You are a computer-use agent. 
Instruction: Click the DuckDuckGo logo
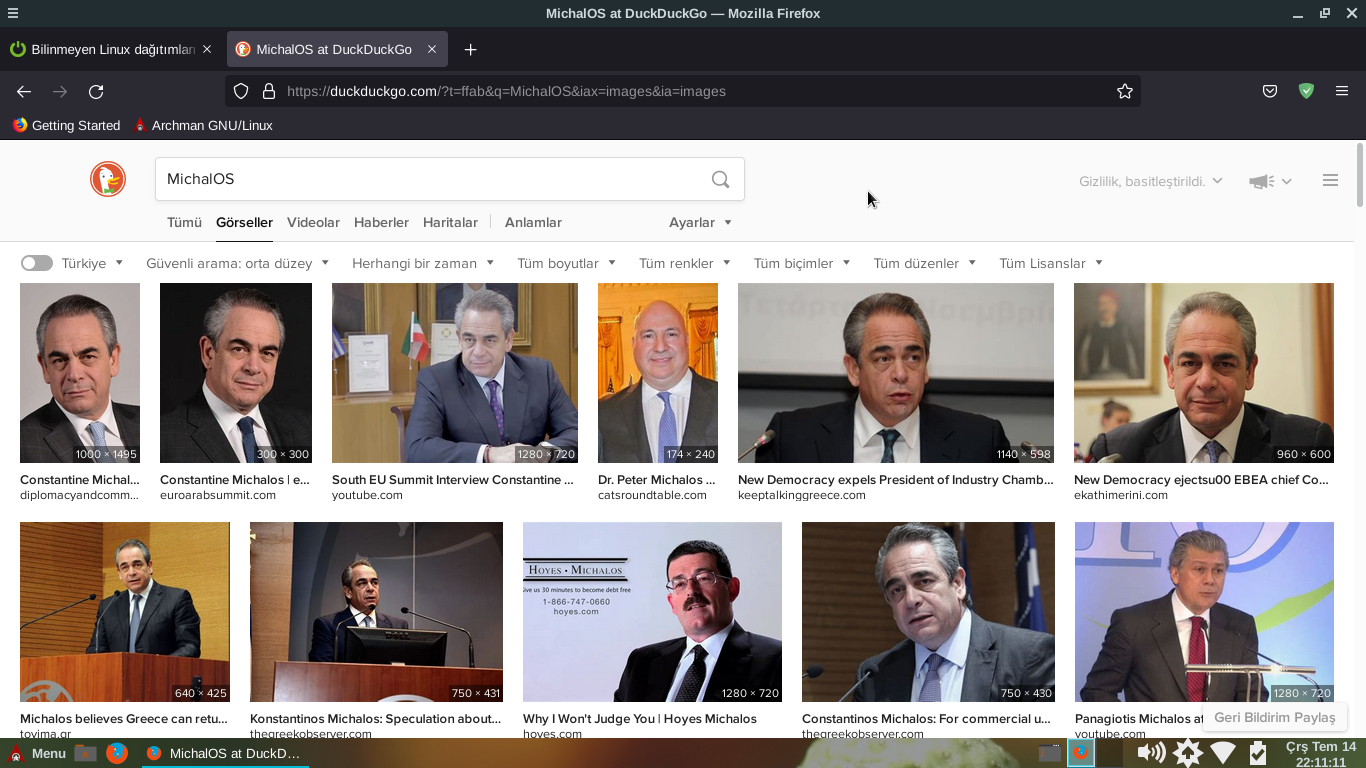tap(108, 179)
